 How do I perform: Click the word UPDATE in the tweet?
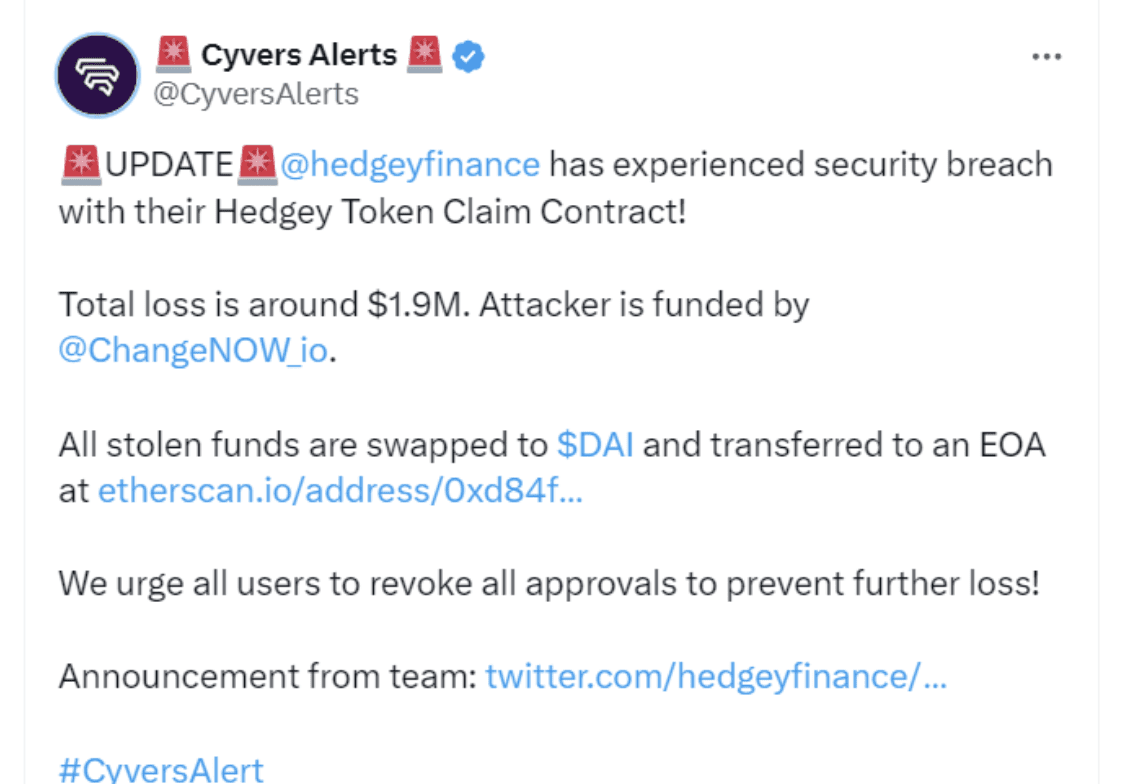coord(169,164)
